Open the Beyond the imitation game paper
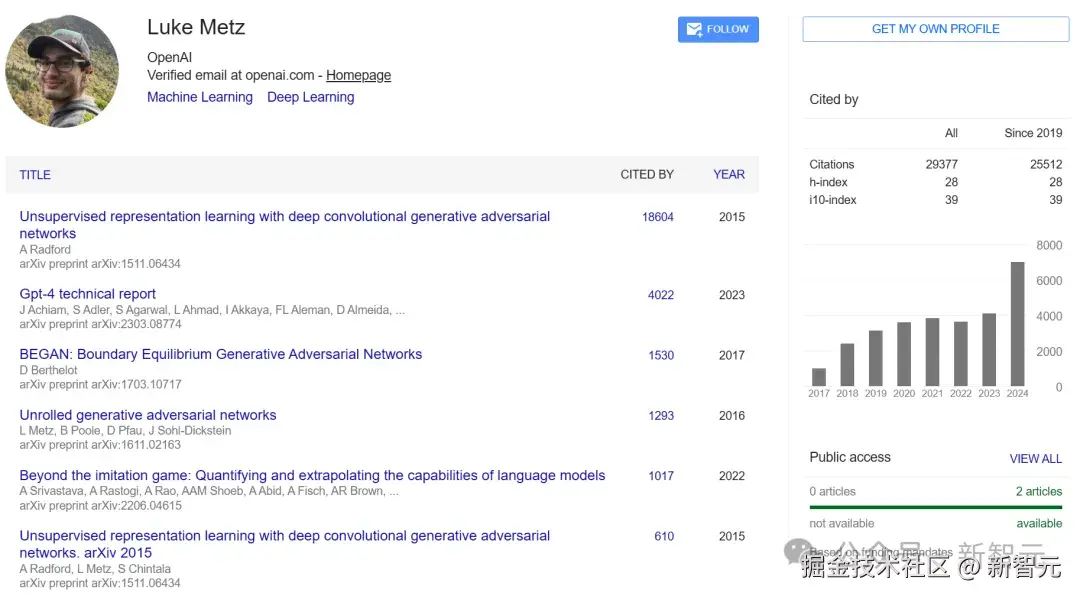Image resolution: width=1080 pixels, height=599 pixels. coord(312,475)
